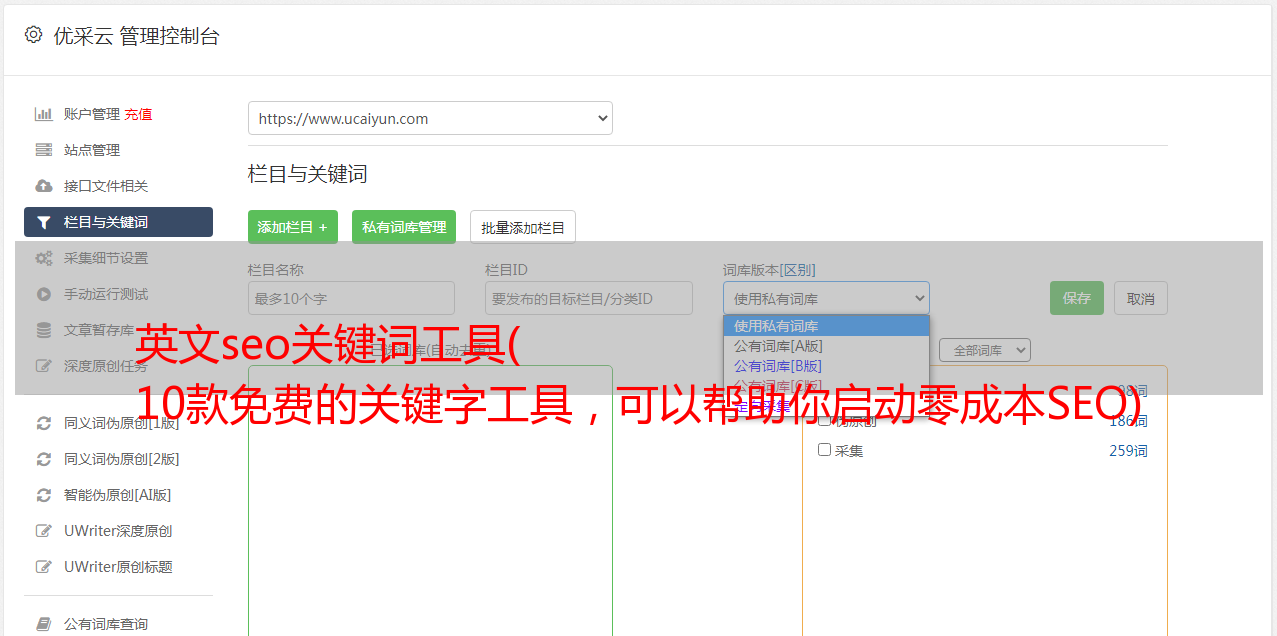Click the 私有词库管理 button

[x=404, y=227]
